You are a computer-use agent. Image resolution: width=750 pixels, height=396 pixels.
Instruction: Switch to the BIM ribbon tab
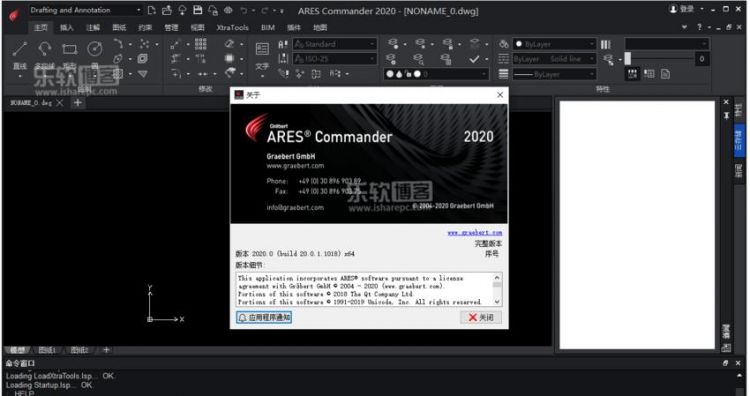268,27
